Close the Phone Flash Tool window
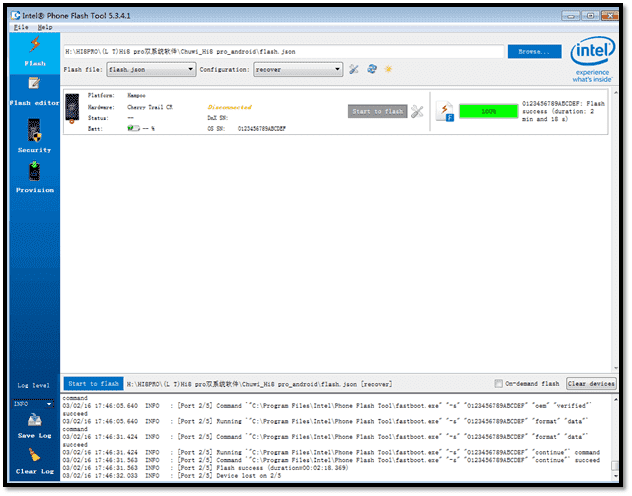The width and height of the screenshot is (632, 496). pyautogui.click(x=610, y=16)
